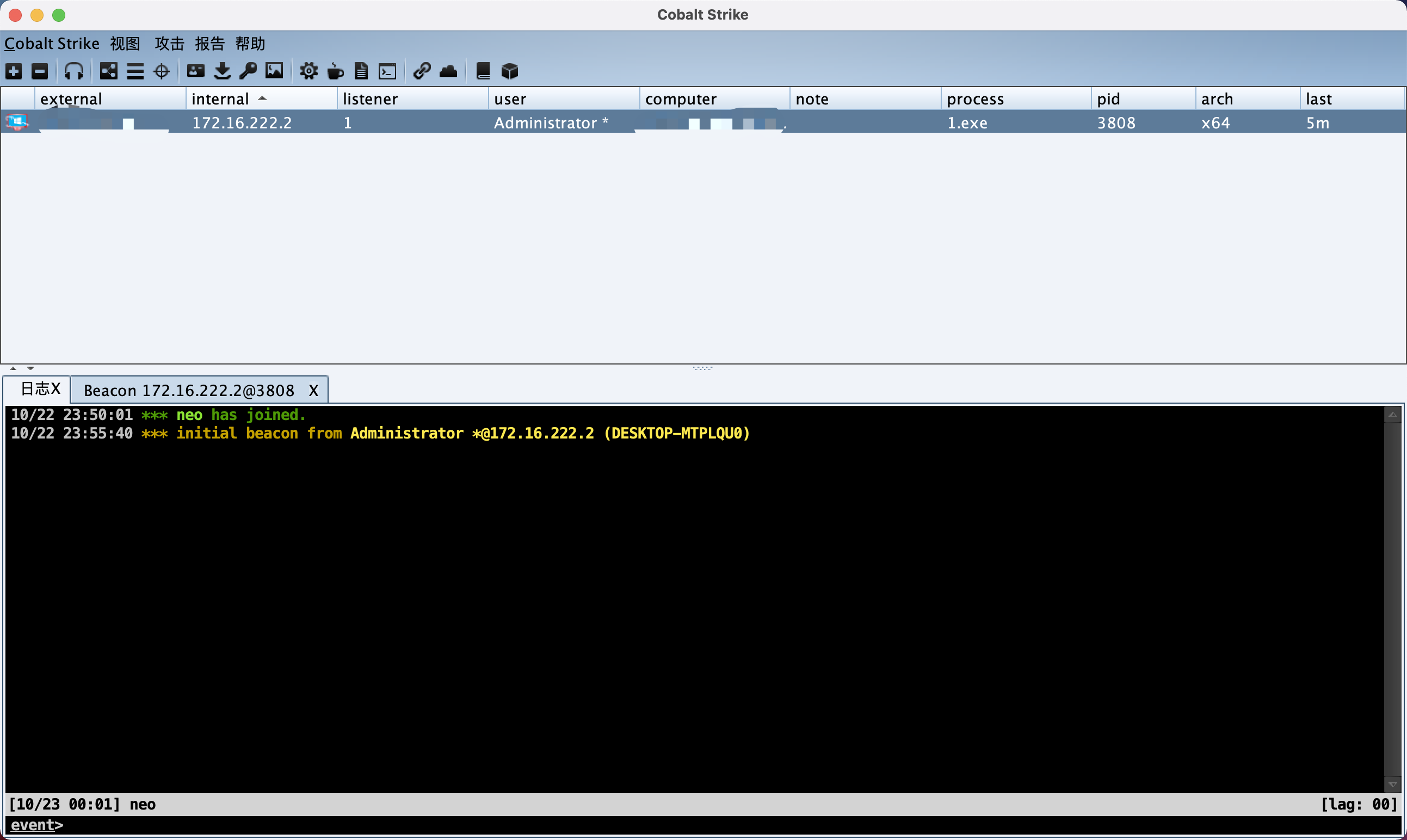This screenshot has width=1407, height=840.
Task: Close the Beacon tab with X
Action: (x=313, y=391)
